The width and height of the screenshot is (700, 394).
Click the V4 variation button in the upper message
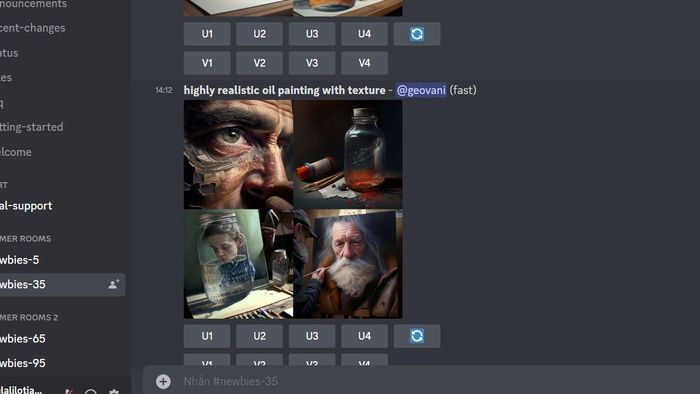(x=364, y=63)
